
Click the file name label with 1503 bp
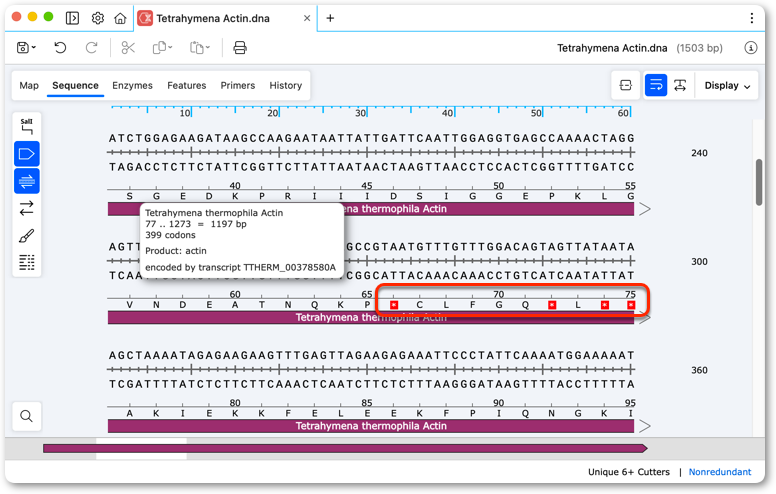click(x=640, y=48)
